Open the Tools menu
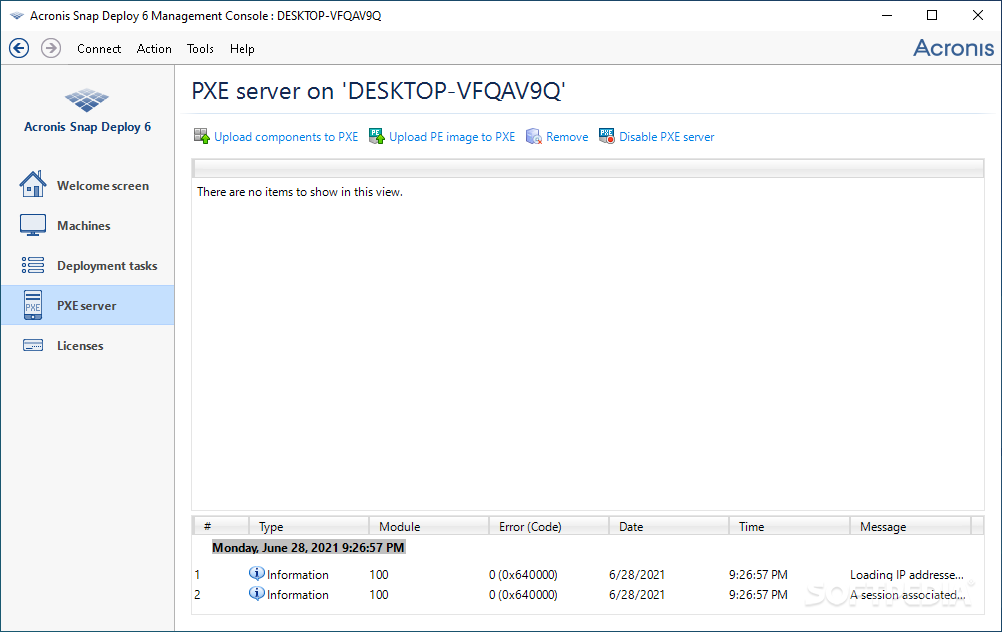The height and width of the screenshot is (632, 1002). pyautogui.click(x=200, y=49)
